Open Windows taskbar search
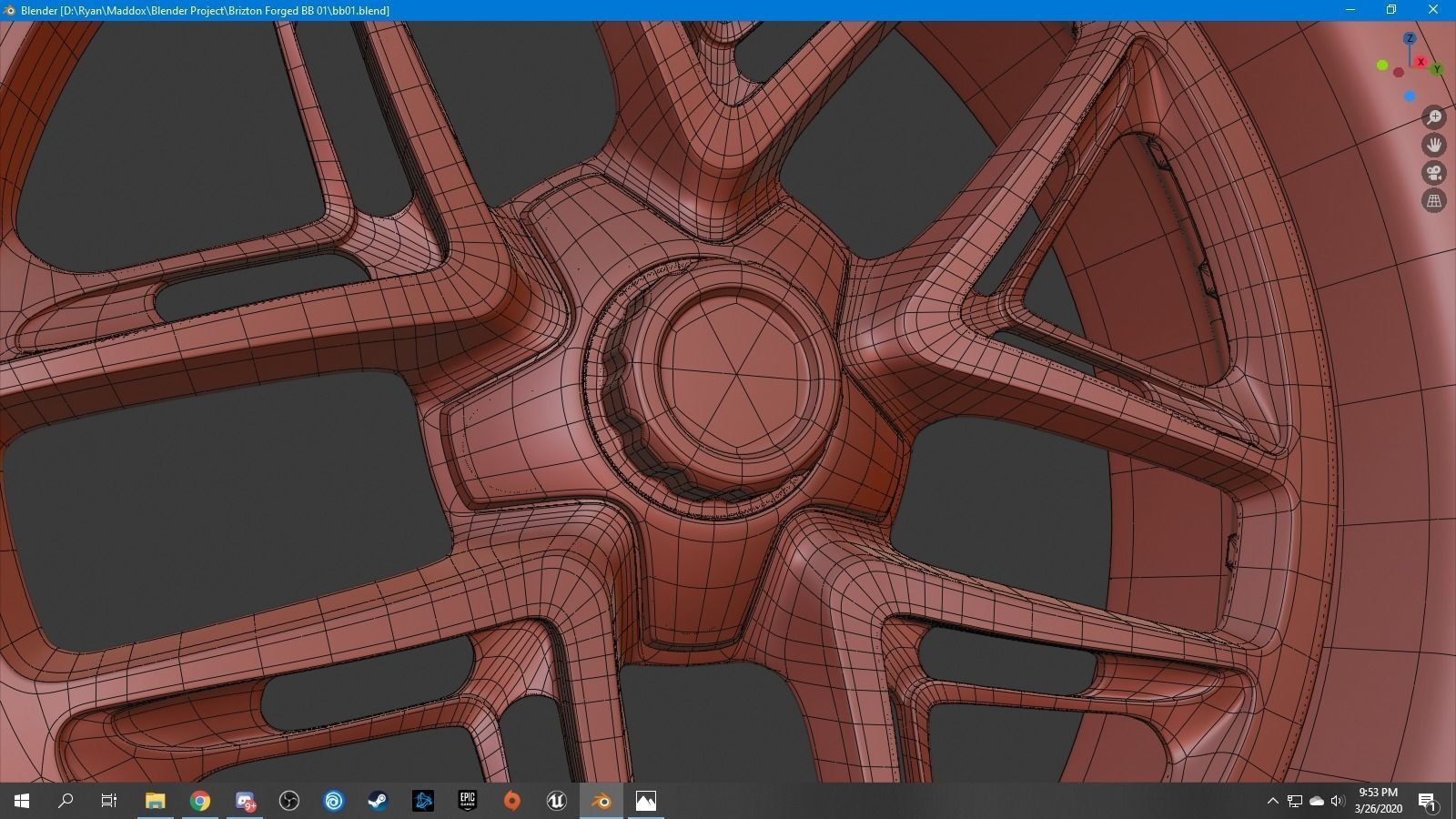The image size is (1456, 819). pyautogui.click(x=66, y=801)
